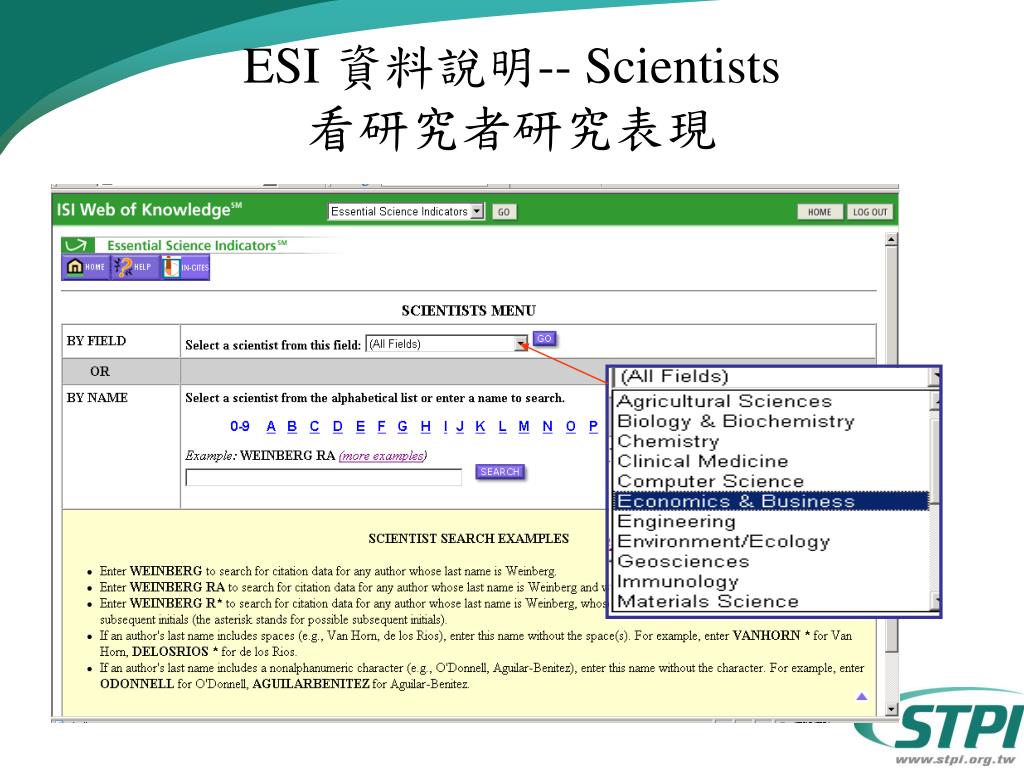
Task: Open the HELP question mark icon
Action: [x=134, y=267]
